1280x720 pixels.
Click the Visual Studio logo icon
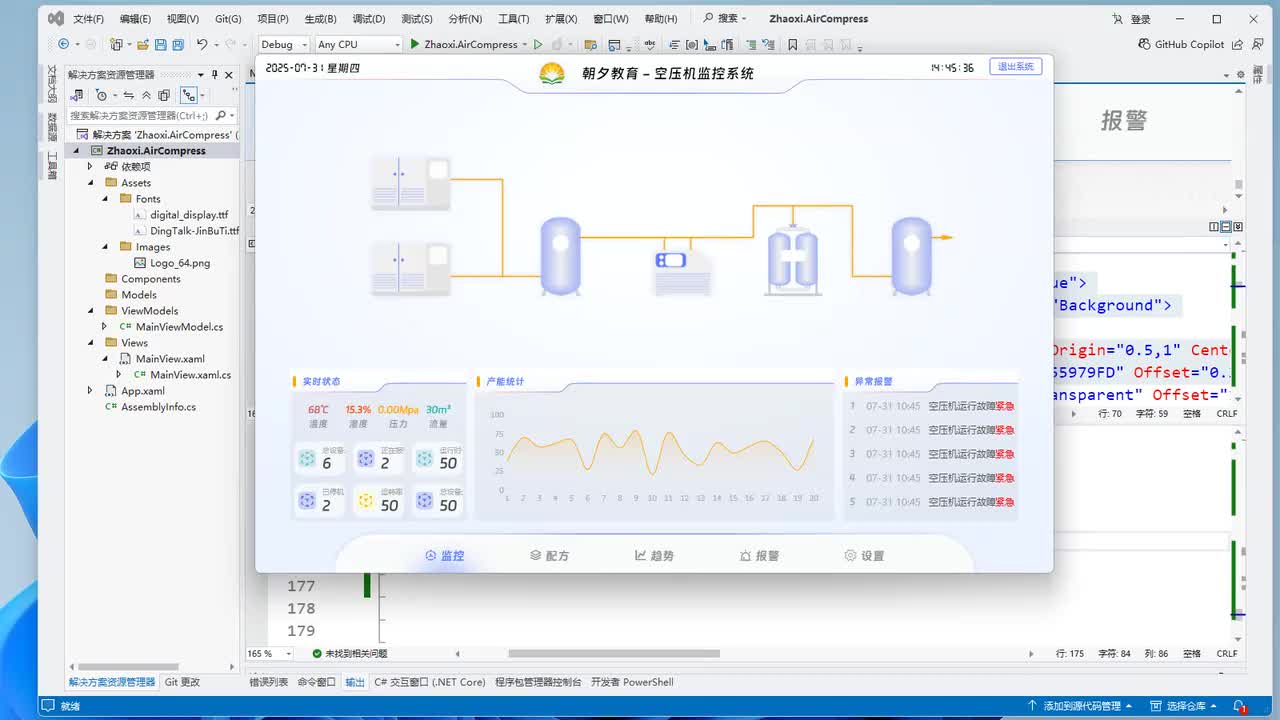[x=56, y=18]
